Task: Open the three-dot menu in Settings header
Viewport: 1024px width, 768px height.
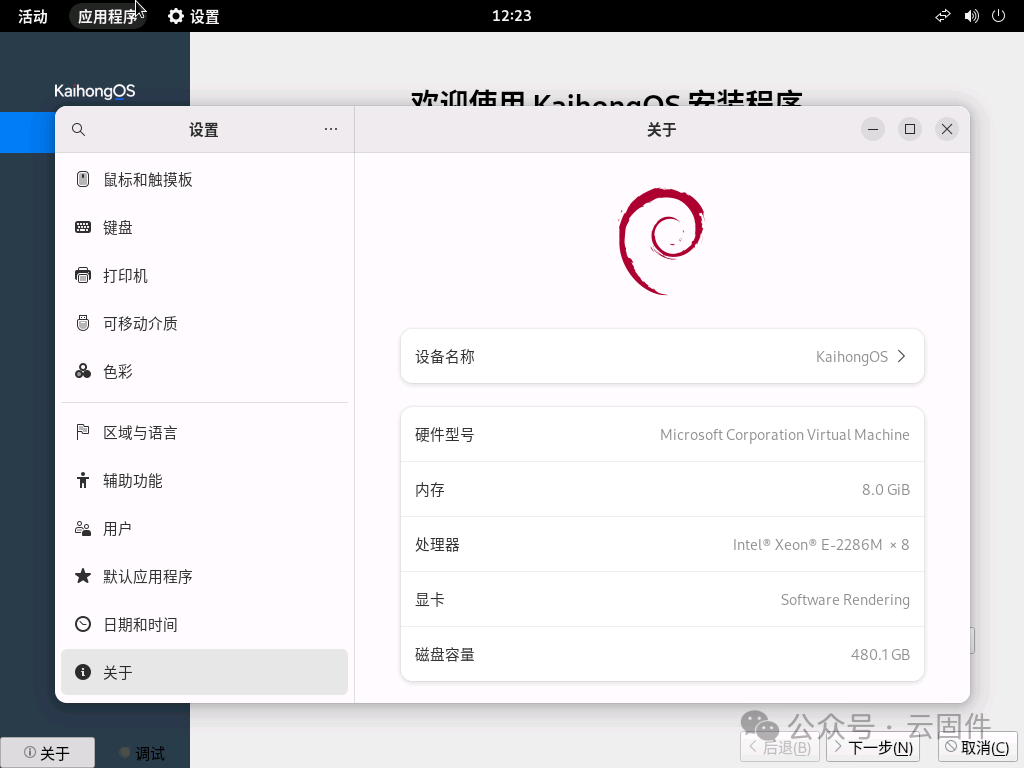Action: pos(331,129)
